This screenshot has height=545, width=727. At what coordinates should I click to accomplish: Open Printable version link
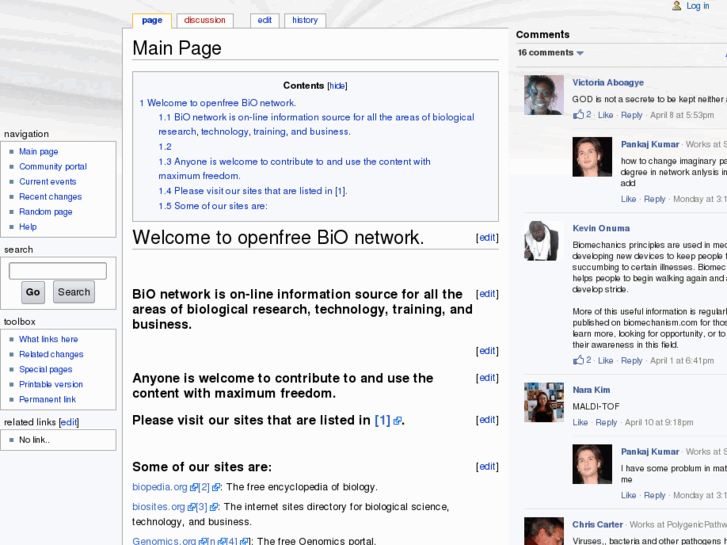[x=51, y=385]
